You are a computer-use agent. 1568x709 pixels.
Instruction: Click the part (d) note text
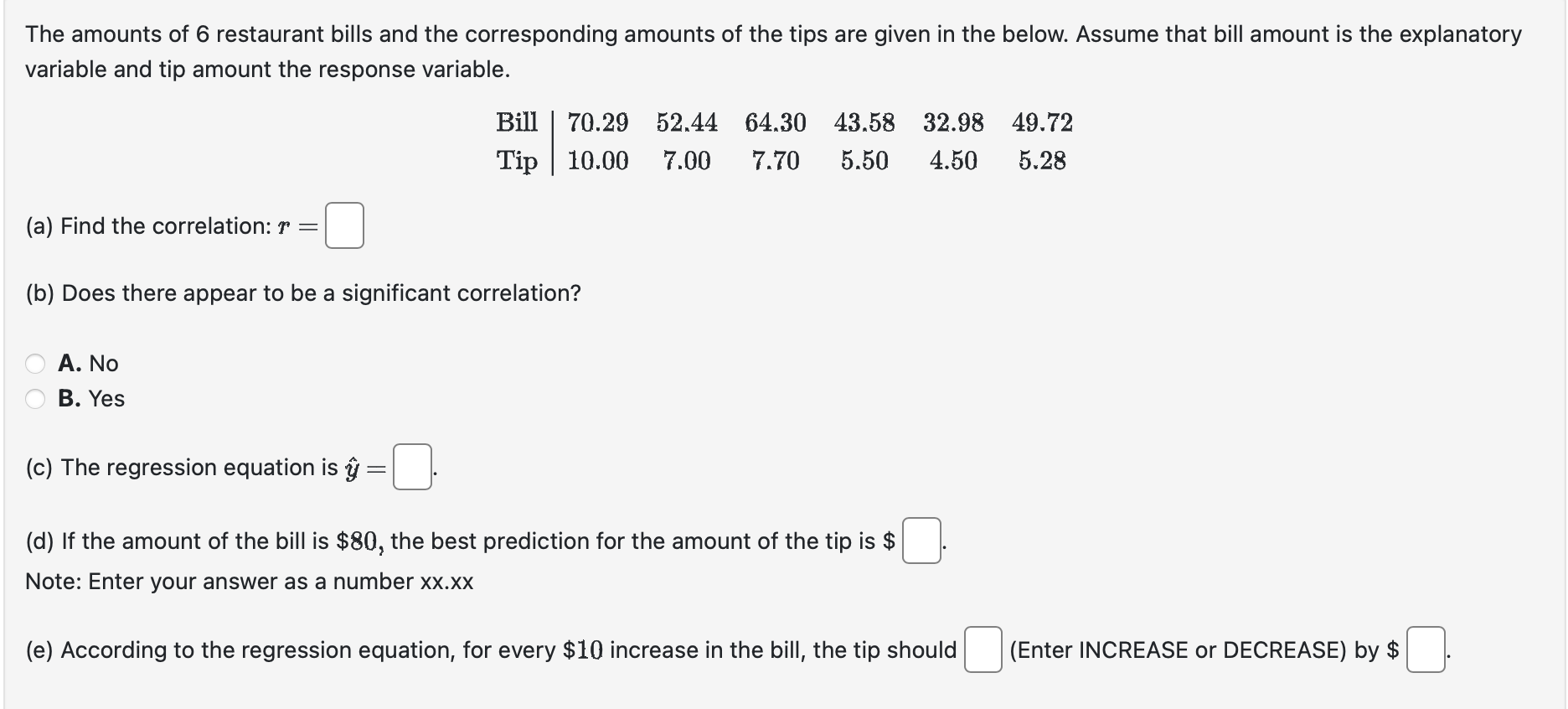click(x=249, y=581)
